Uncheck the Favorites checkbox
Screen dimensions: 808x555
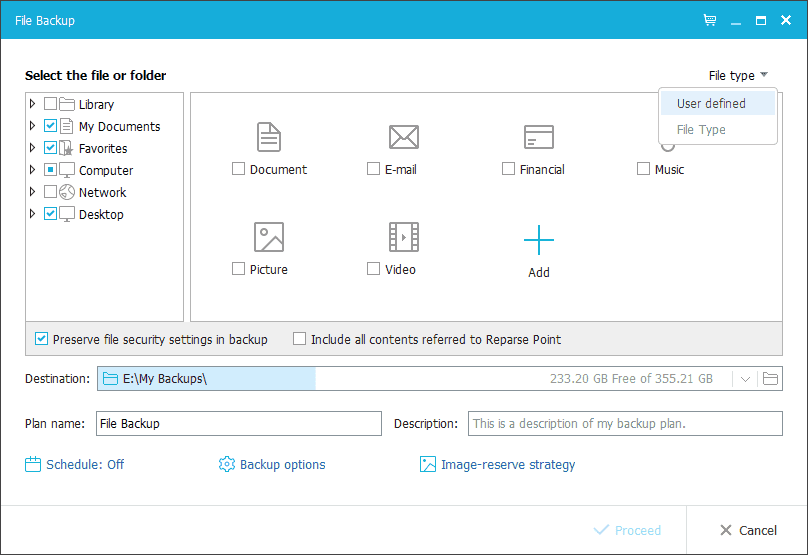pos(50,148)
